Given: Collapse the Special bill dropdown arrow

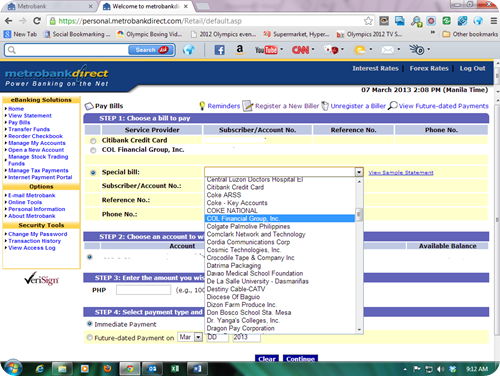Looking at the screenshot, I should (359, 172).
